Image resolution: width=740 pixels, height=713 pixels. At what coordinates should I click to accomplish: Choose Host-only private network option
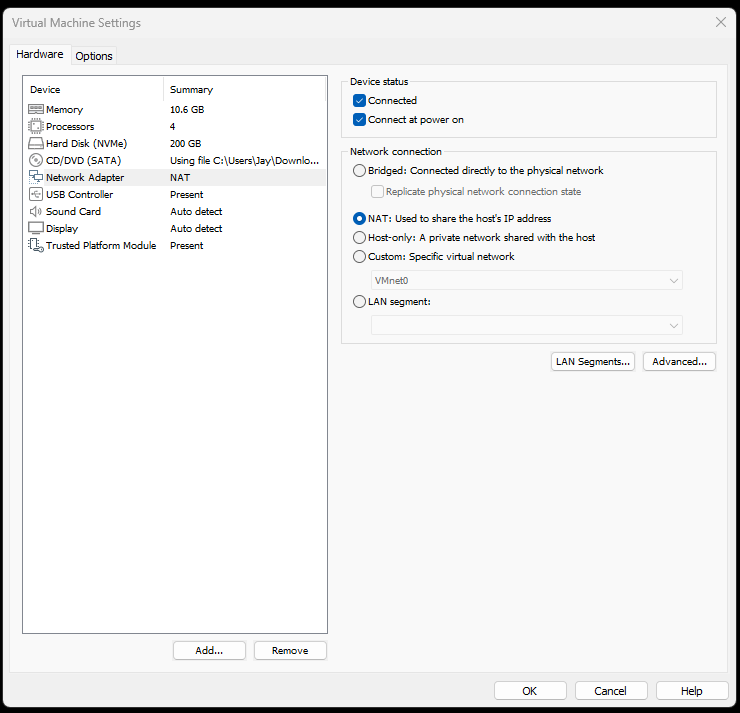click(360, 238)
